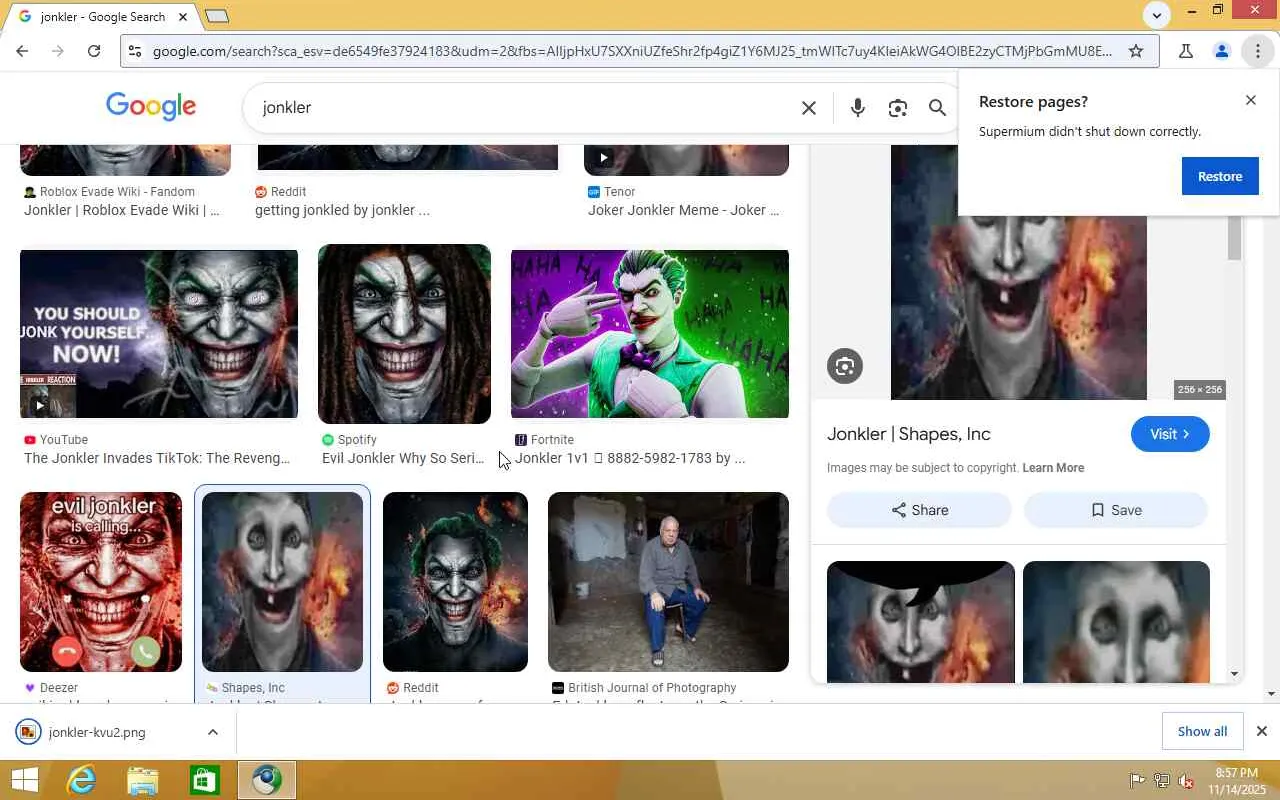Select the lower Reddit green-haired Joker thumbnail

455,582
